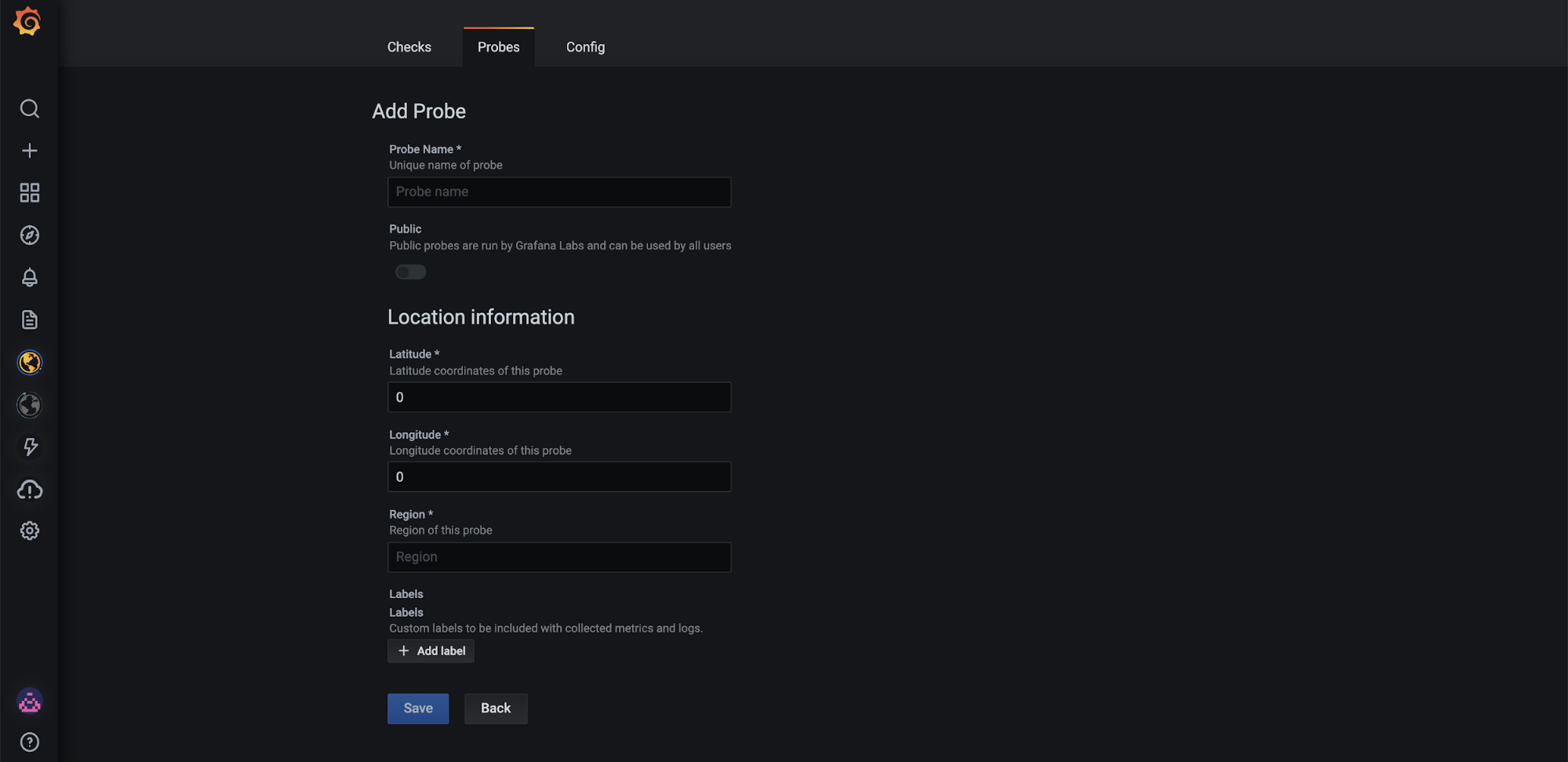Viewport: 1568px width, 762px height.
Task: Open the Dashboards grid icon
Action: pos(30,193)
